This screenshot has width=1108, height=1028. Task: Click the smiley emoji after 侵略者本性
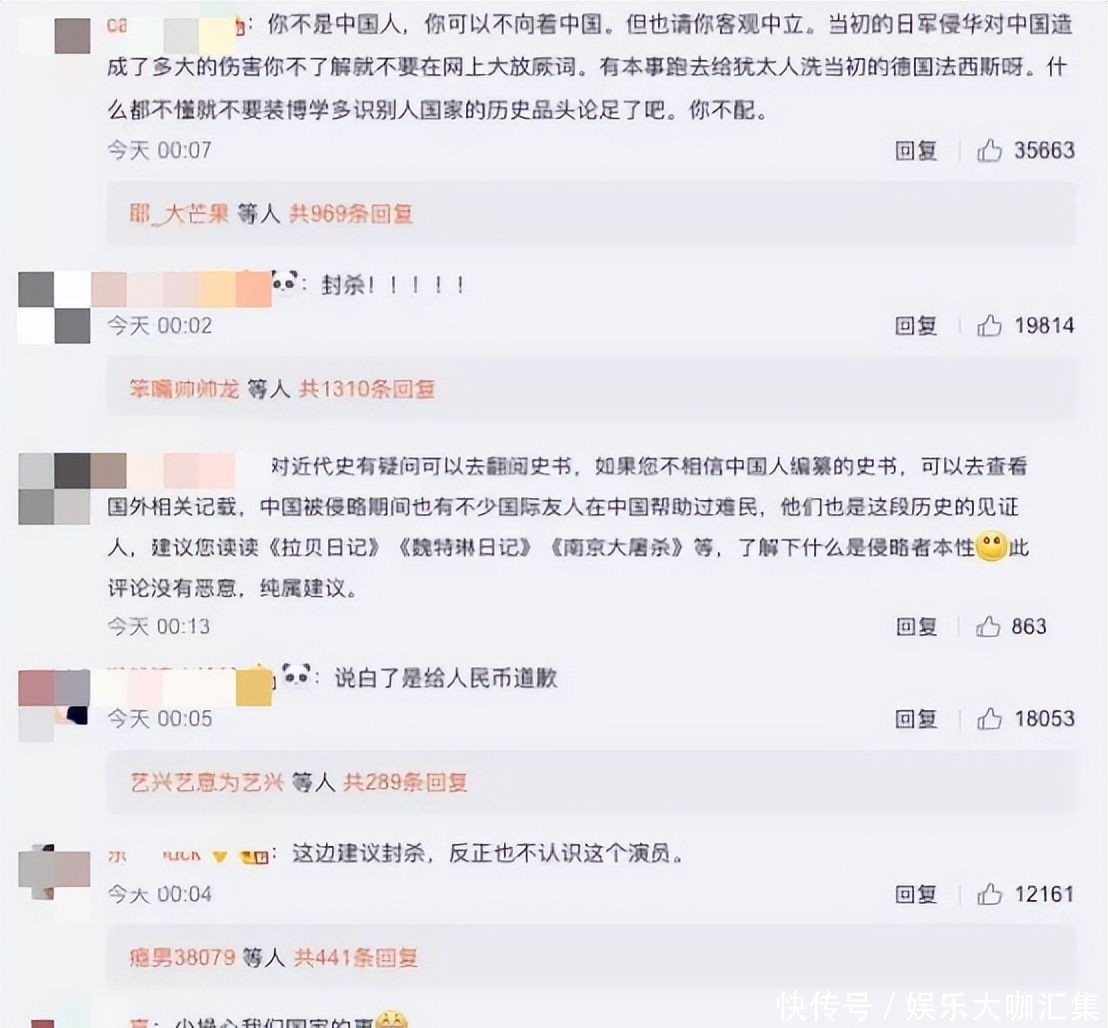(x=991, y=546)
